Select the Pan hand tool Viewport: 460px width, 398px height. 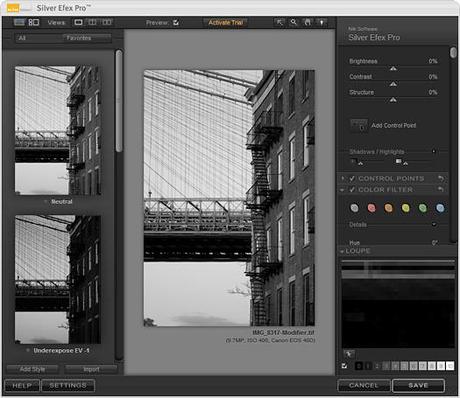(307, 22)
